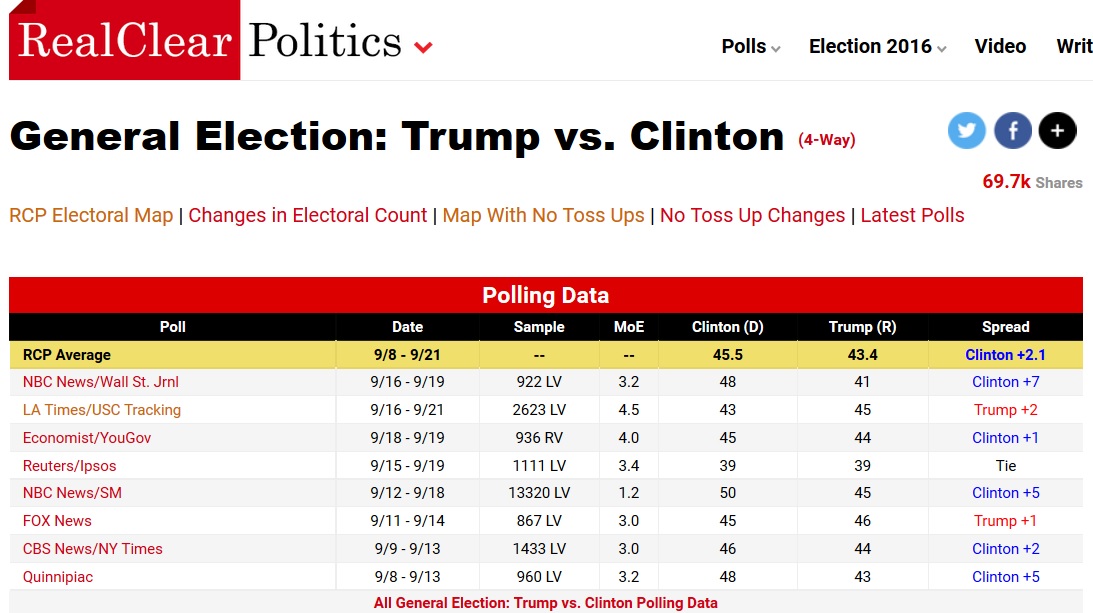Screen dimensions: 1093x613
Task: Expand the RealClear Politics brand dropdown
Action: coord(423,47)
